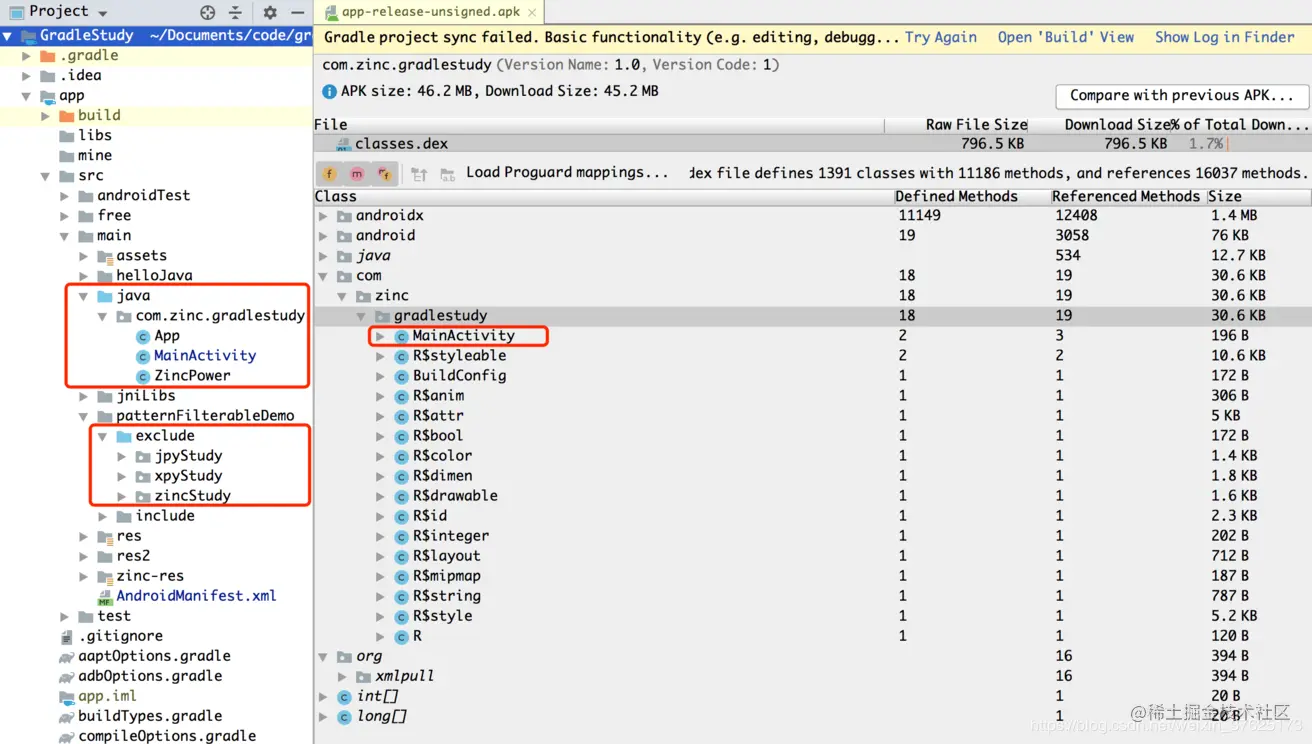
Task: Click the app.iml file icon
Action: pos(66,696)
